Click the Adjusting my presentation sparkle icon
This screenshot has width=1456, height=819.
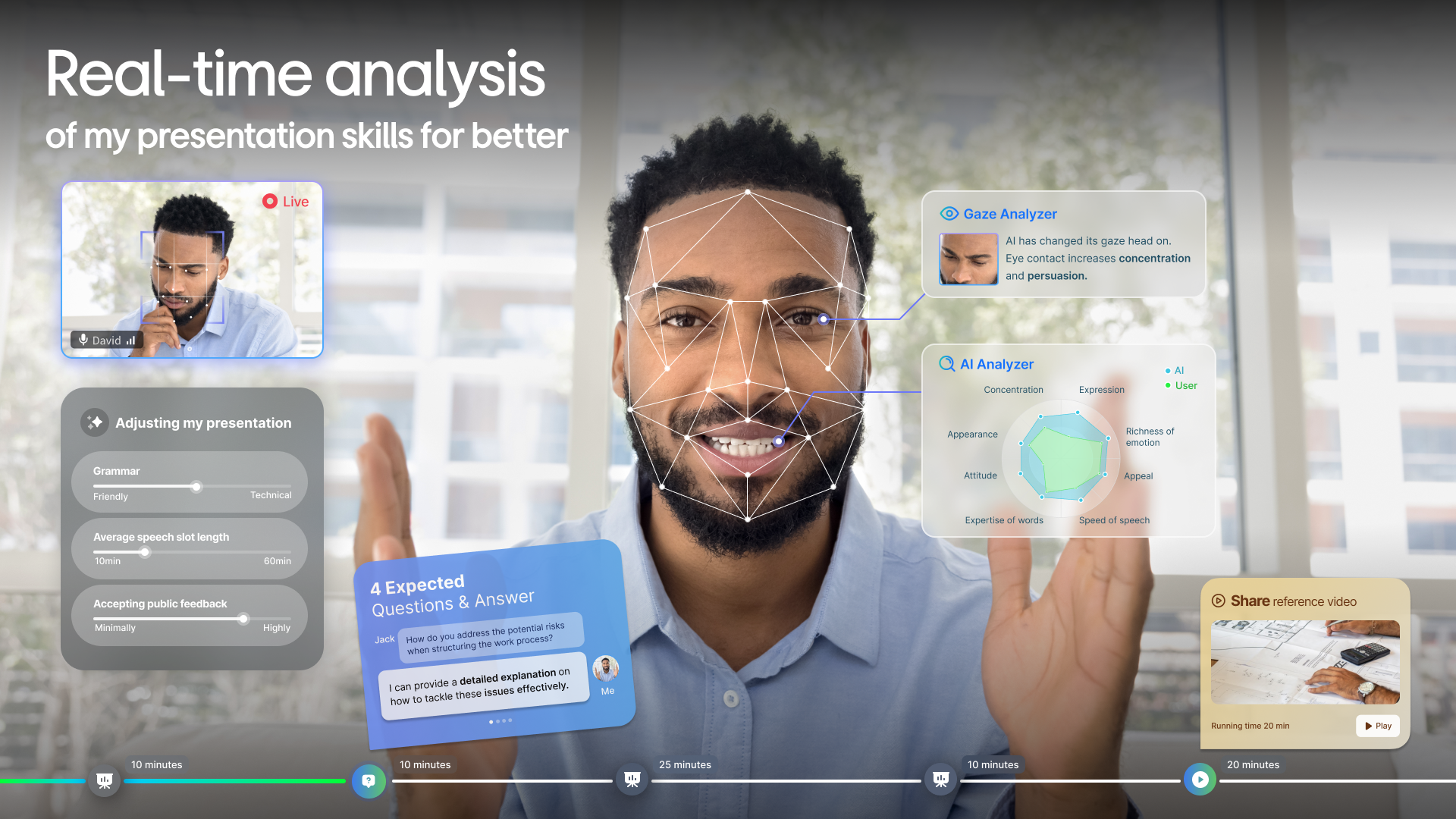coord(94,422)
